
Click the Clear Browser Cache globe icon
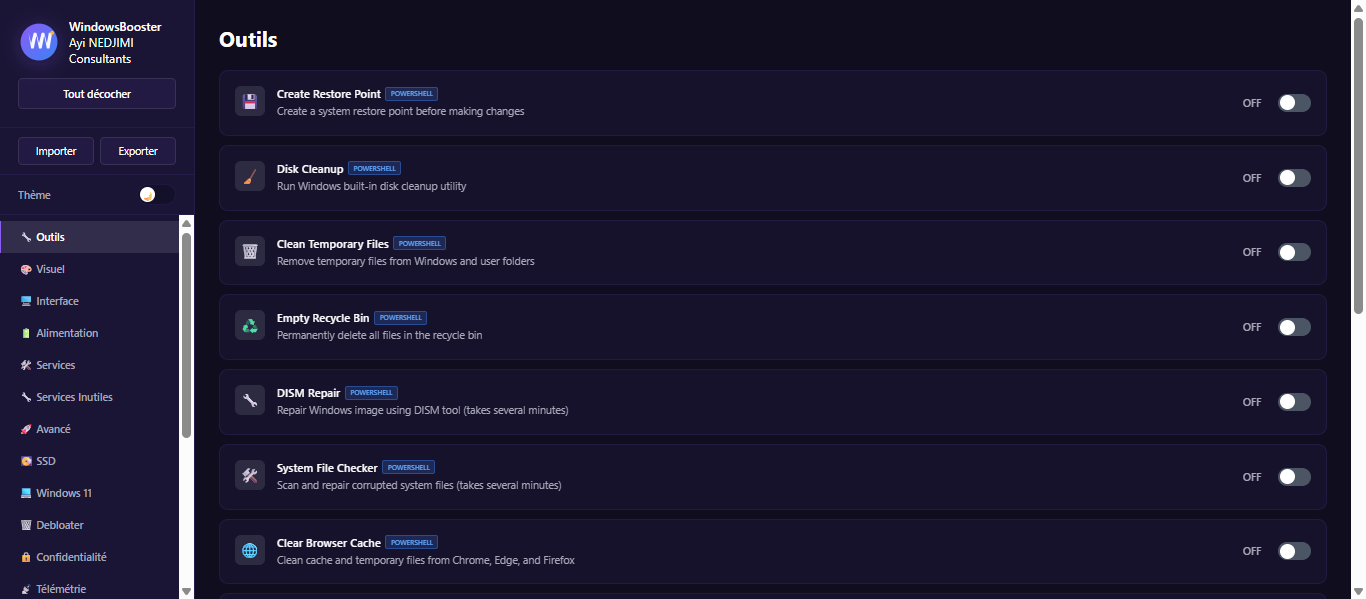(249, 549)
